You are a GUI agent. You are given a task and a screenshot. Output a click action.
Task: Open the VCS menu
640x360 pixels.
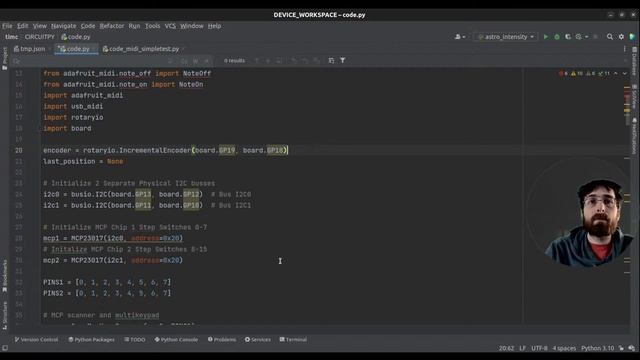coord(170,26)
